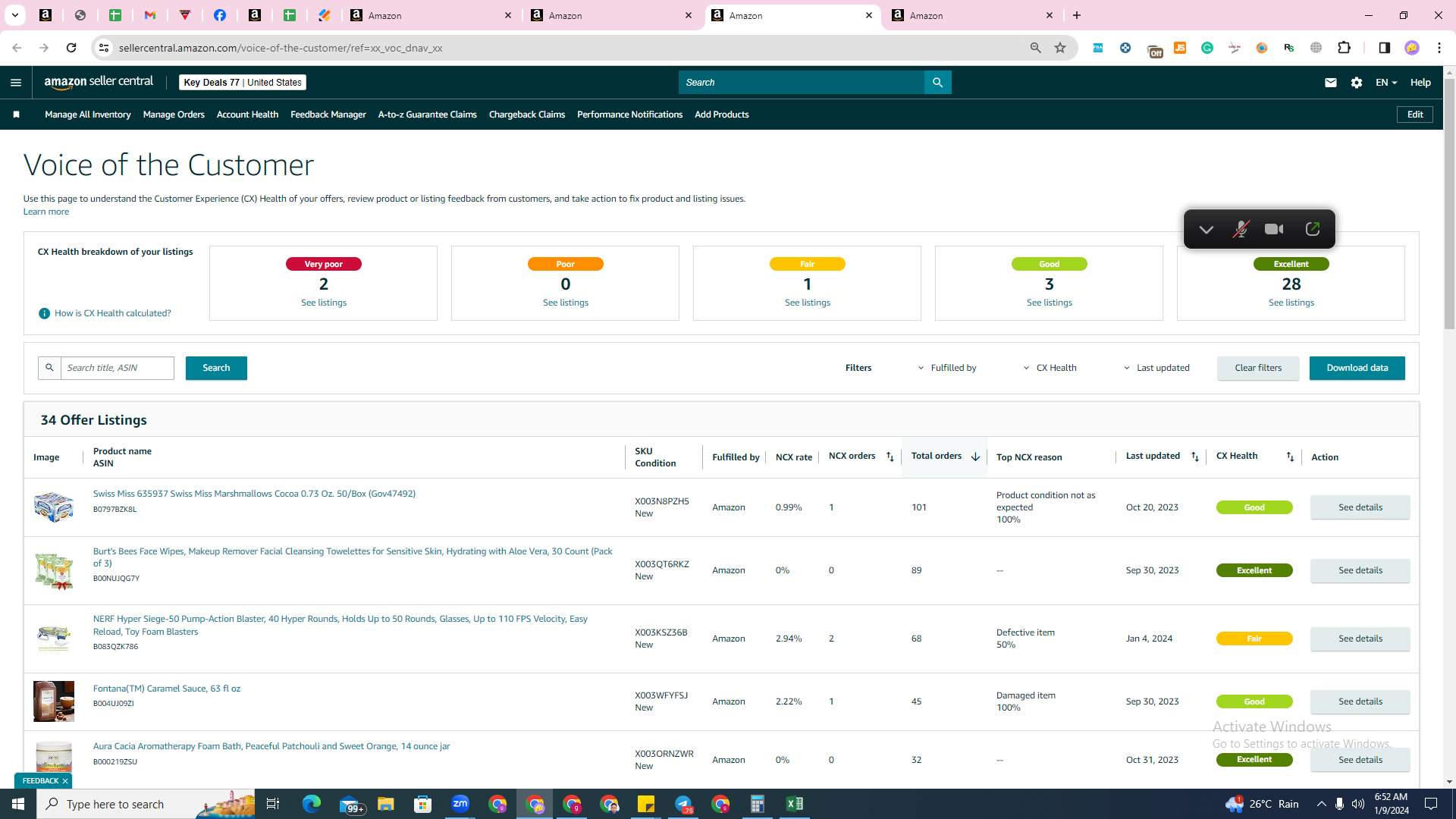Open Manage Orders menu item
Screen dimensions: 1456x819
click(x=174, y=115)
